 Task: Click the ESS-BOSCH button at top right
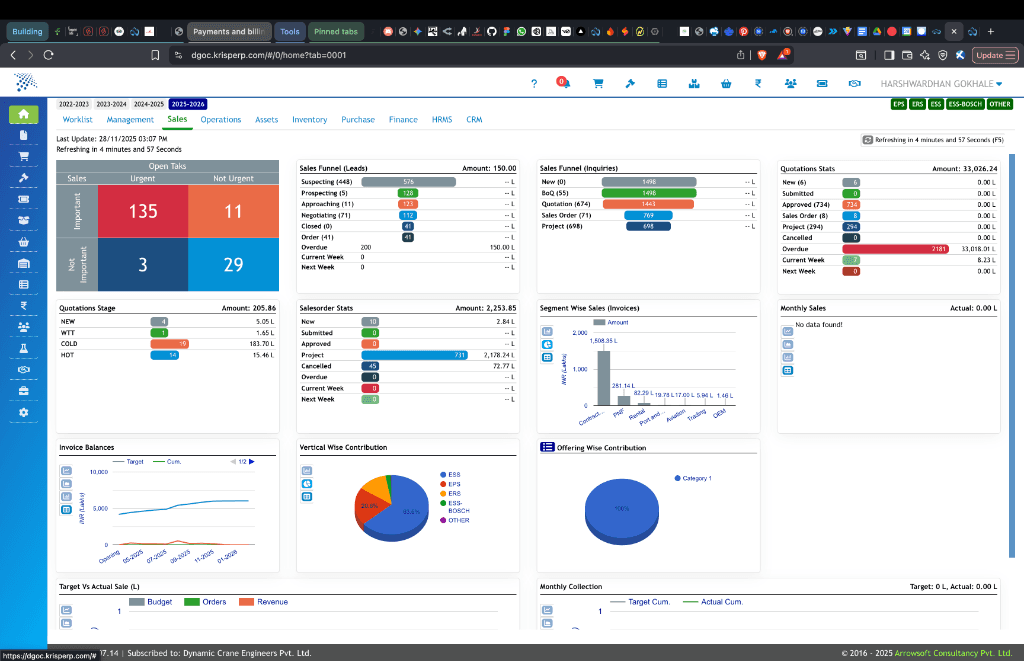point(965,103)
